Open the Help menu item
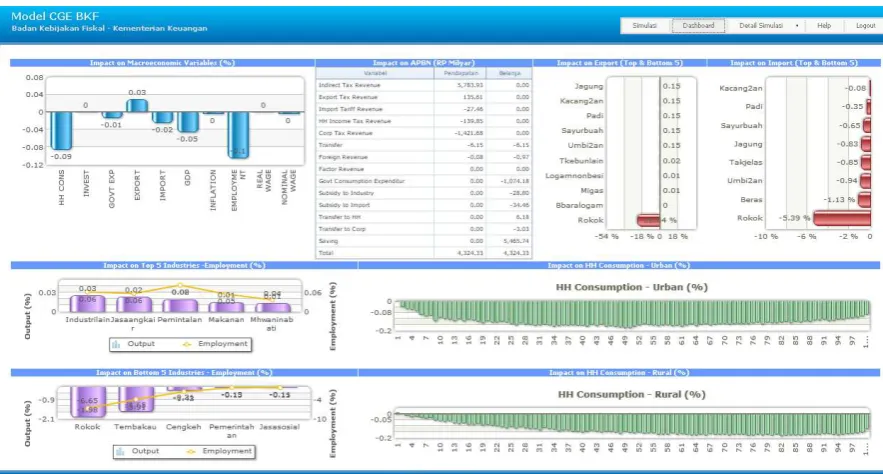 coord(824,26)
